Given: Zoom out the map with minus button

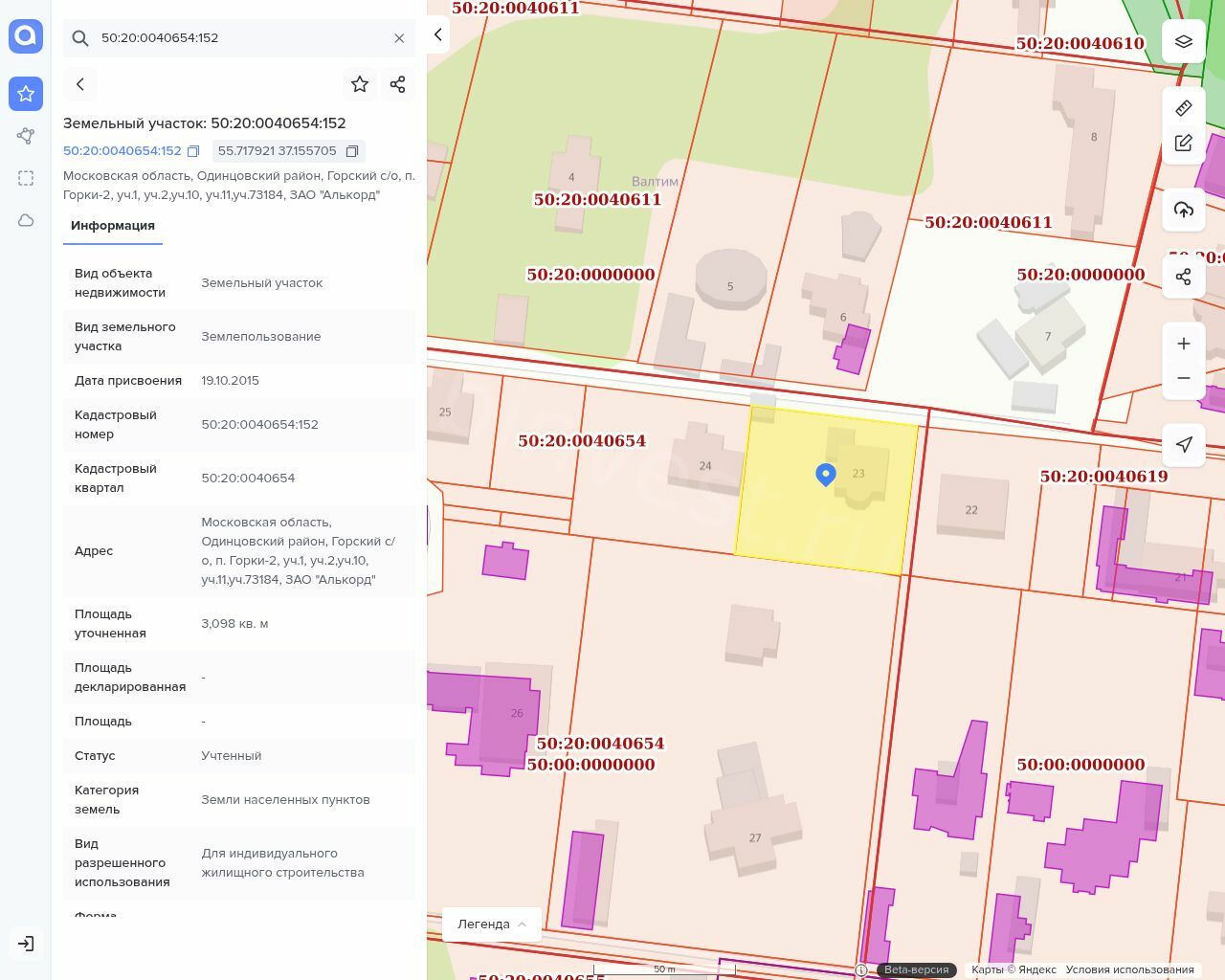Looking at the screenshot, I should point(1183,378).
